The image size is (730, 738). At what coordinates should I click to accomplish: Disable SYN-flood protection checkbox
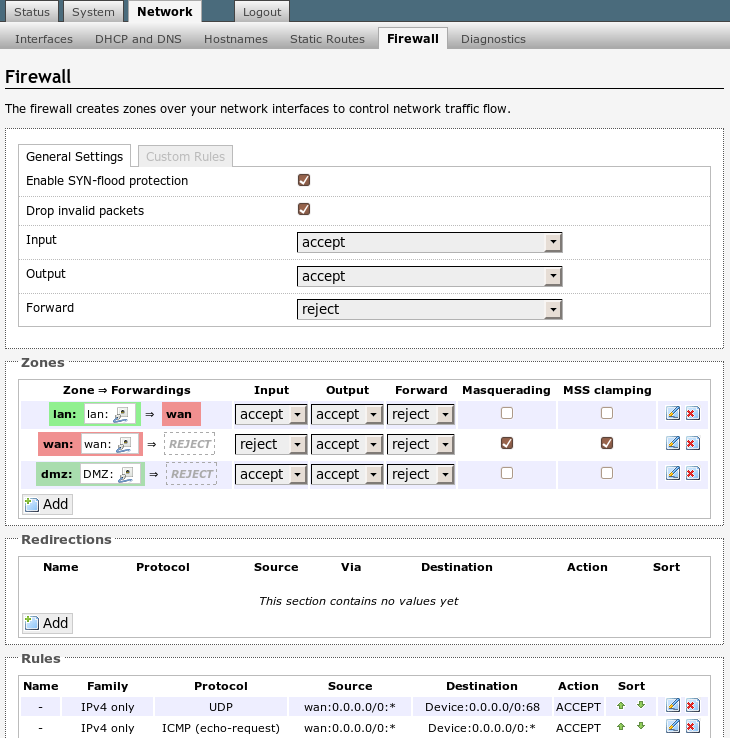coord(304,181)
